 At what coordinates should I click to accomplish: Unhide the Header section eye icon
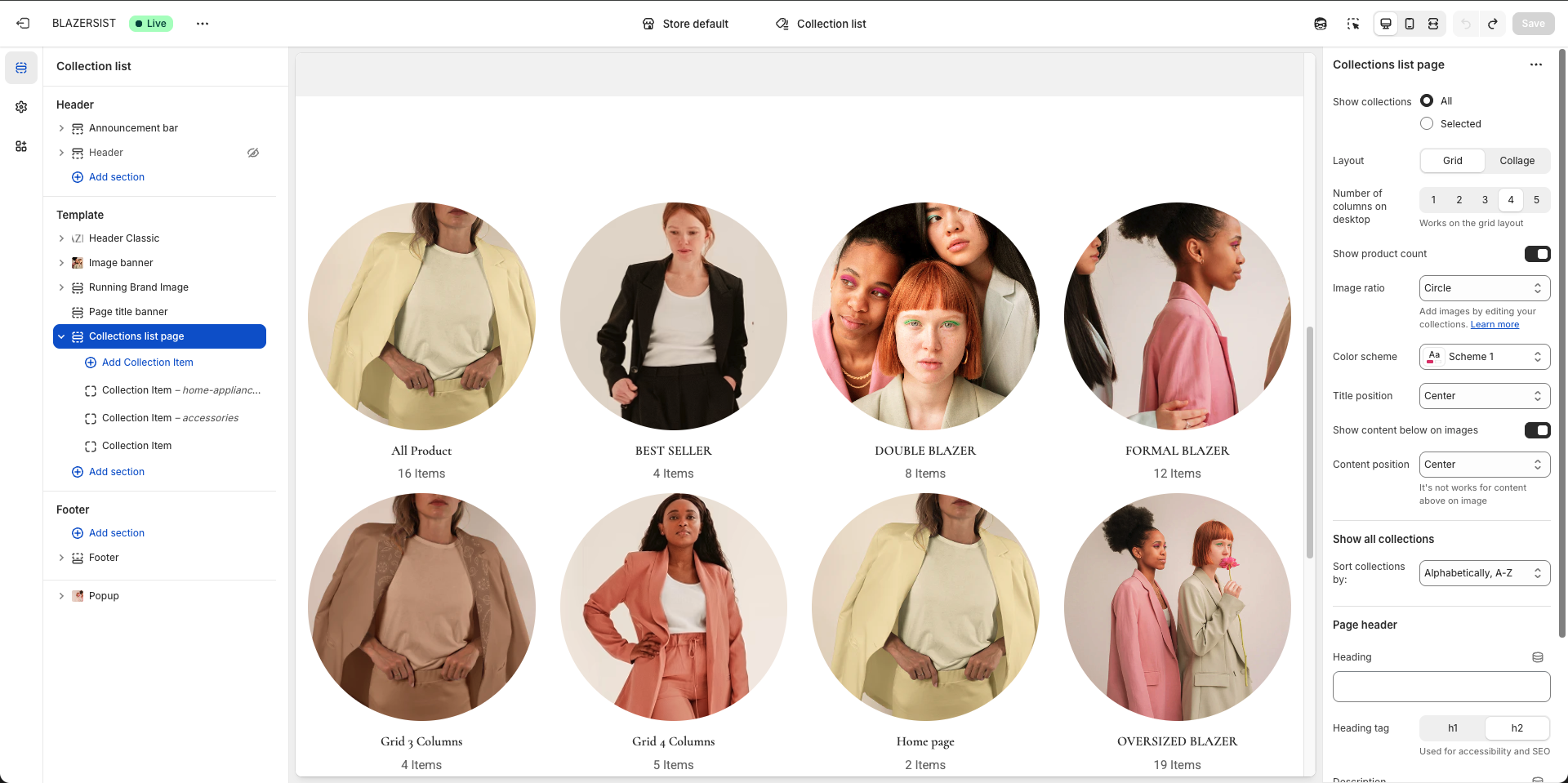(x=253, y=153)
